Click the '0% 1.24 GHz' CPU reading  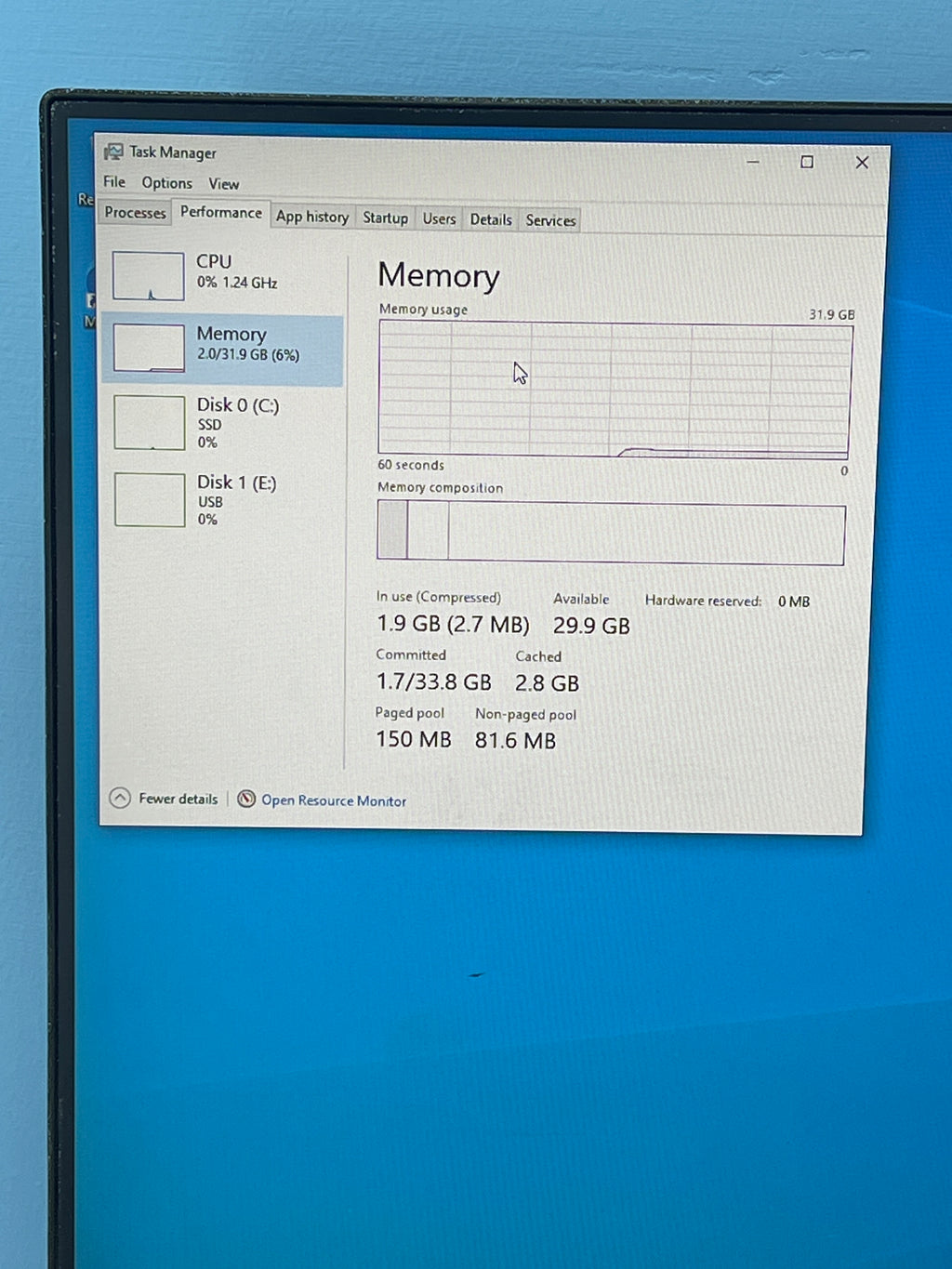tap(237, 283)
